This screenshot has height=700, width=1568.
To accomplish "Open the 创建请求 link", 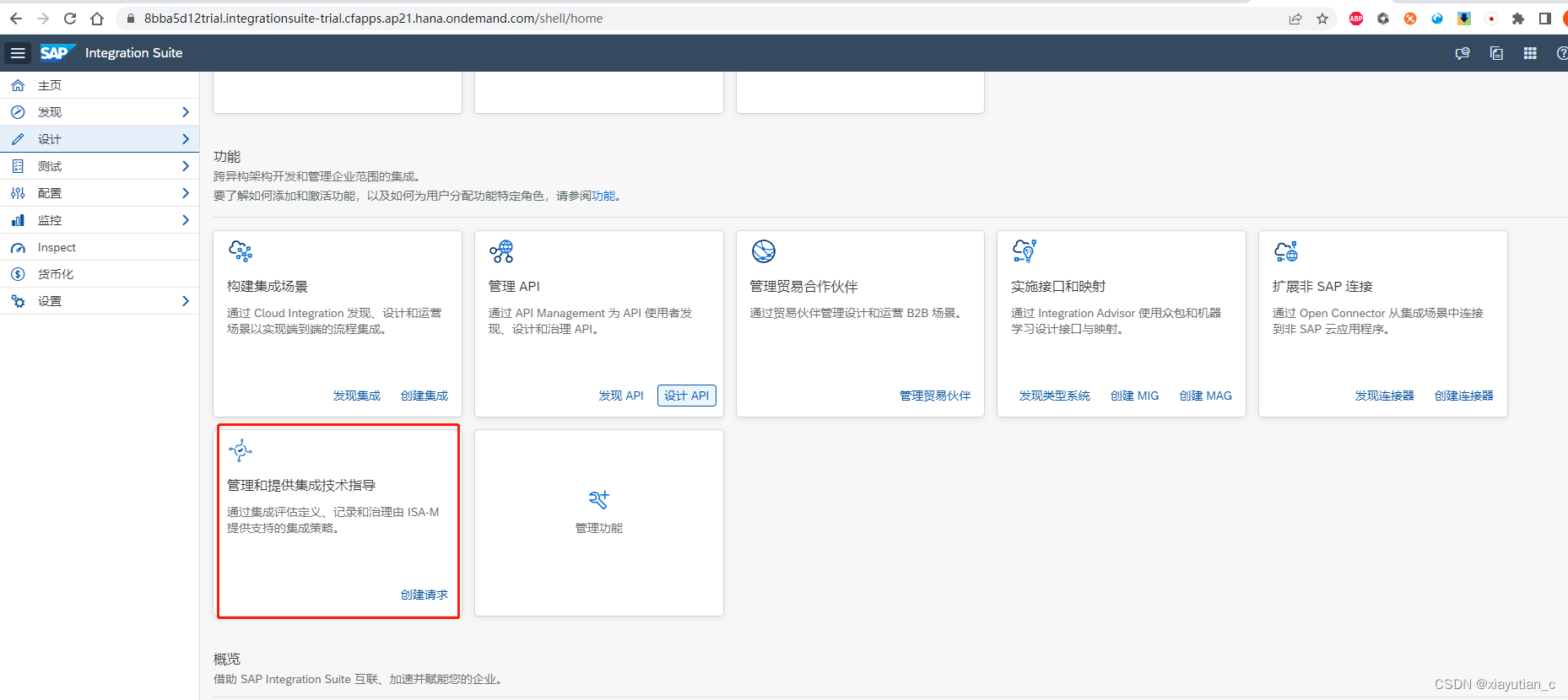I will tap(424, 595).
